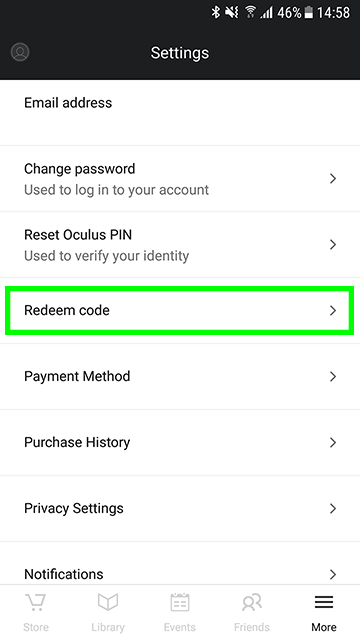Tap the Wi-Fi status icon

(x=251, y=12)
